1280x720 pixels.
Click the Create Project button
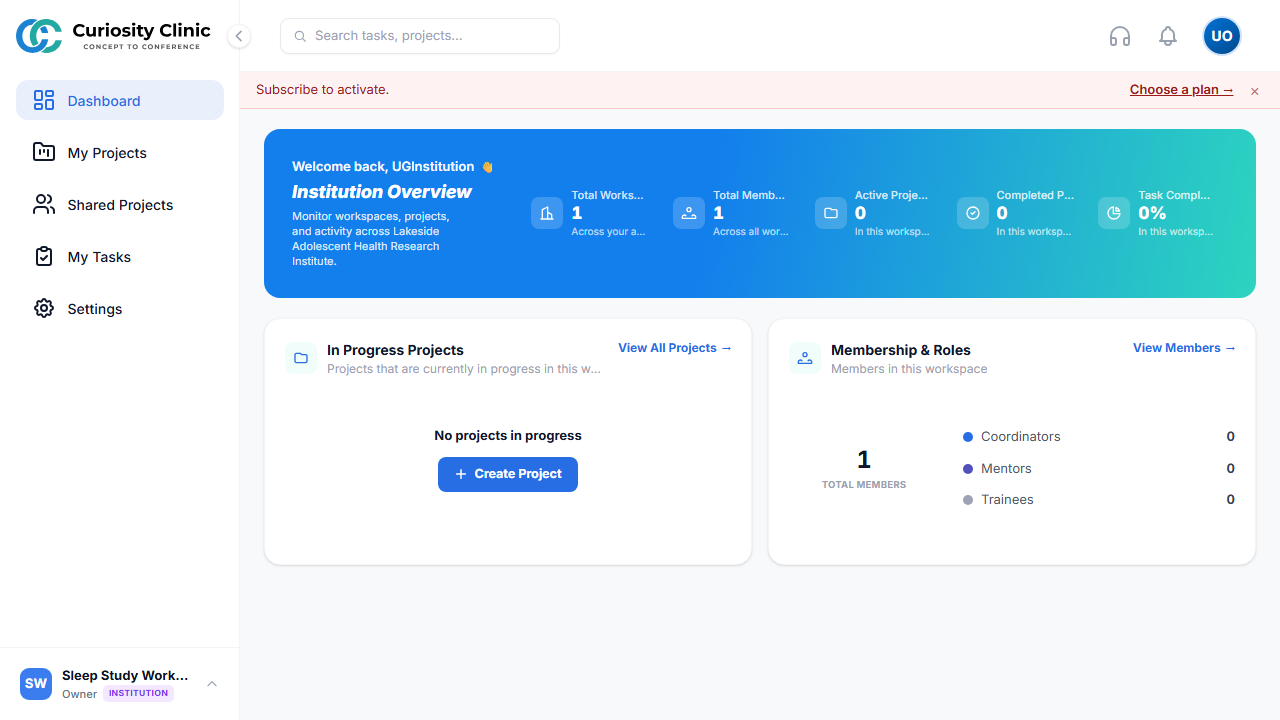[x=508, y=474]
